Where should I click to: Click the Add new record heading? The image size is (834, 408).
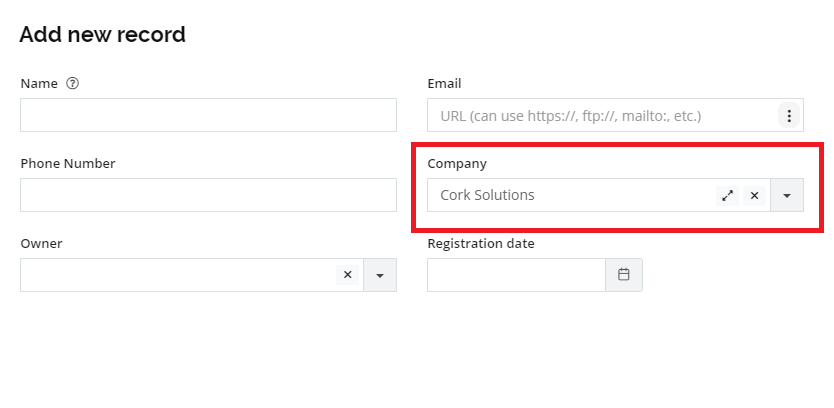point(103,35)
